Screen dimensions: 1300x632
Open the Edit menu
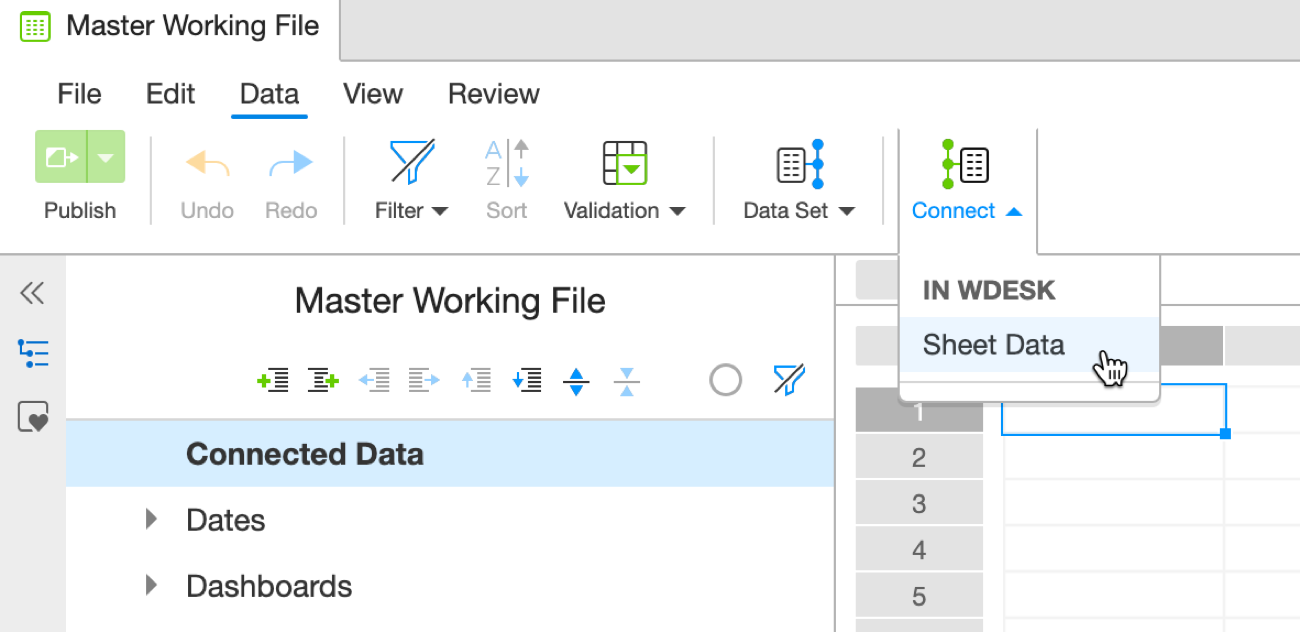(170, 94)
